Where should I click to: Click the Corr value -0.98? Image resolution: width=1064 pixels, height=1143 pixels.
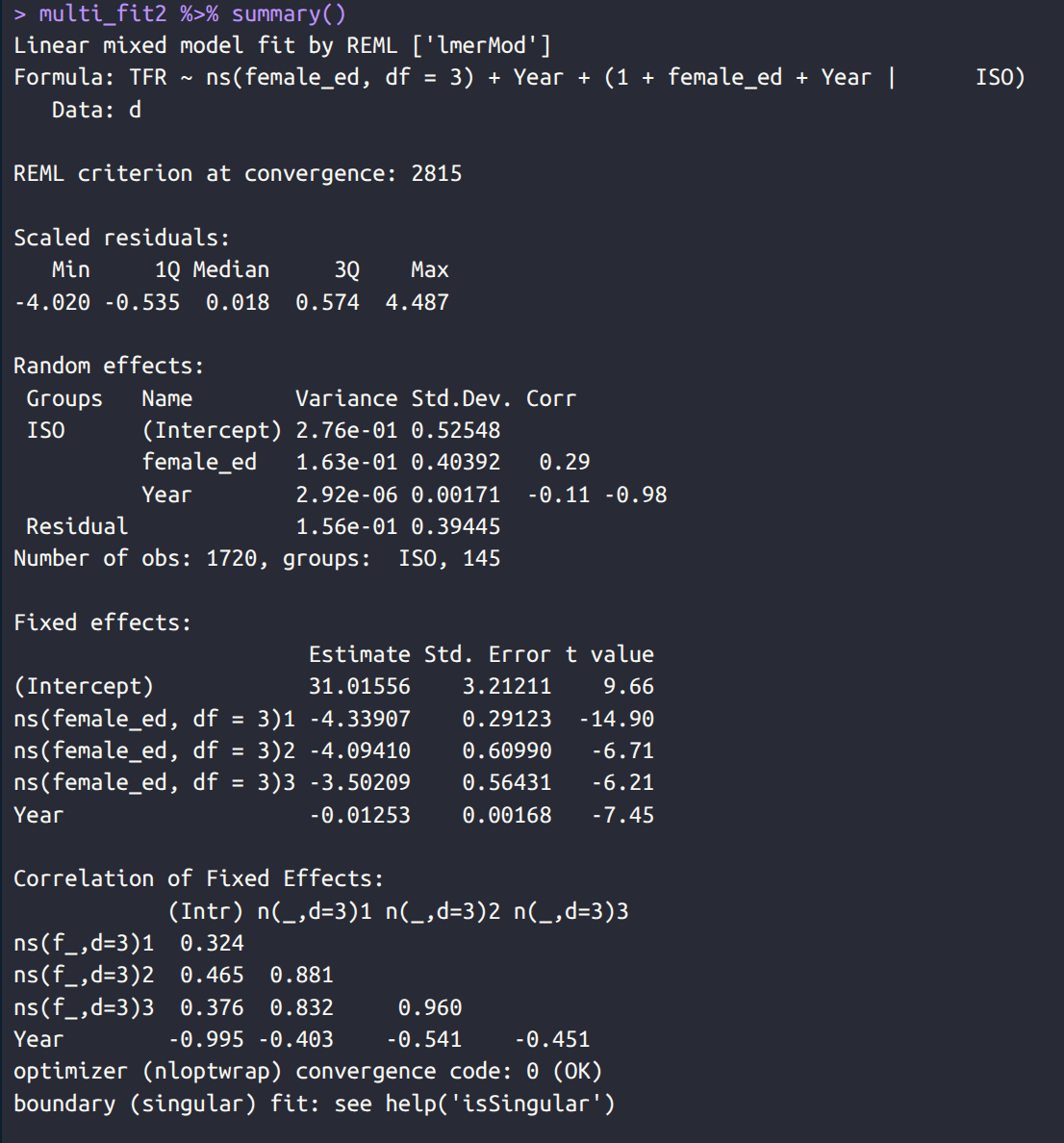click(x=635, y=495)
